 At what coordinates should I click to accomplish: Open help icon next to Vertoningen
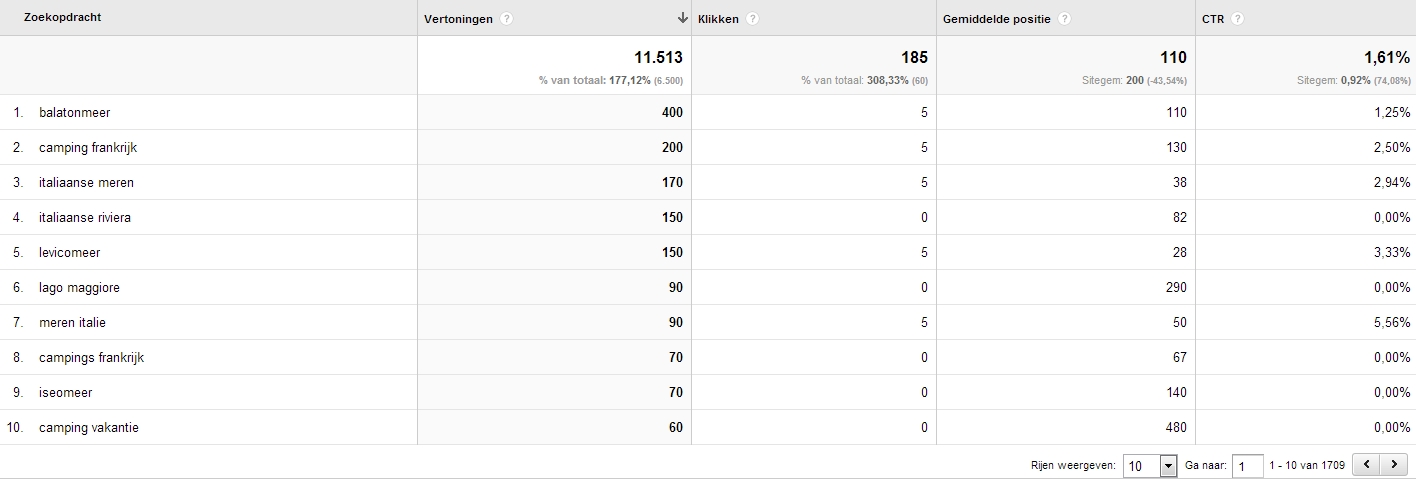(507, 19)
